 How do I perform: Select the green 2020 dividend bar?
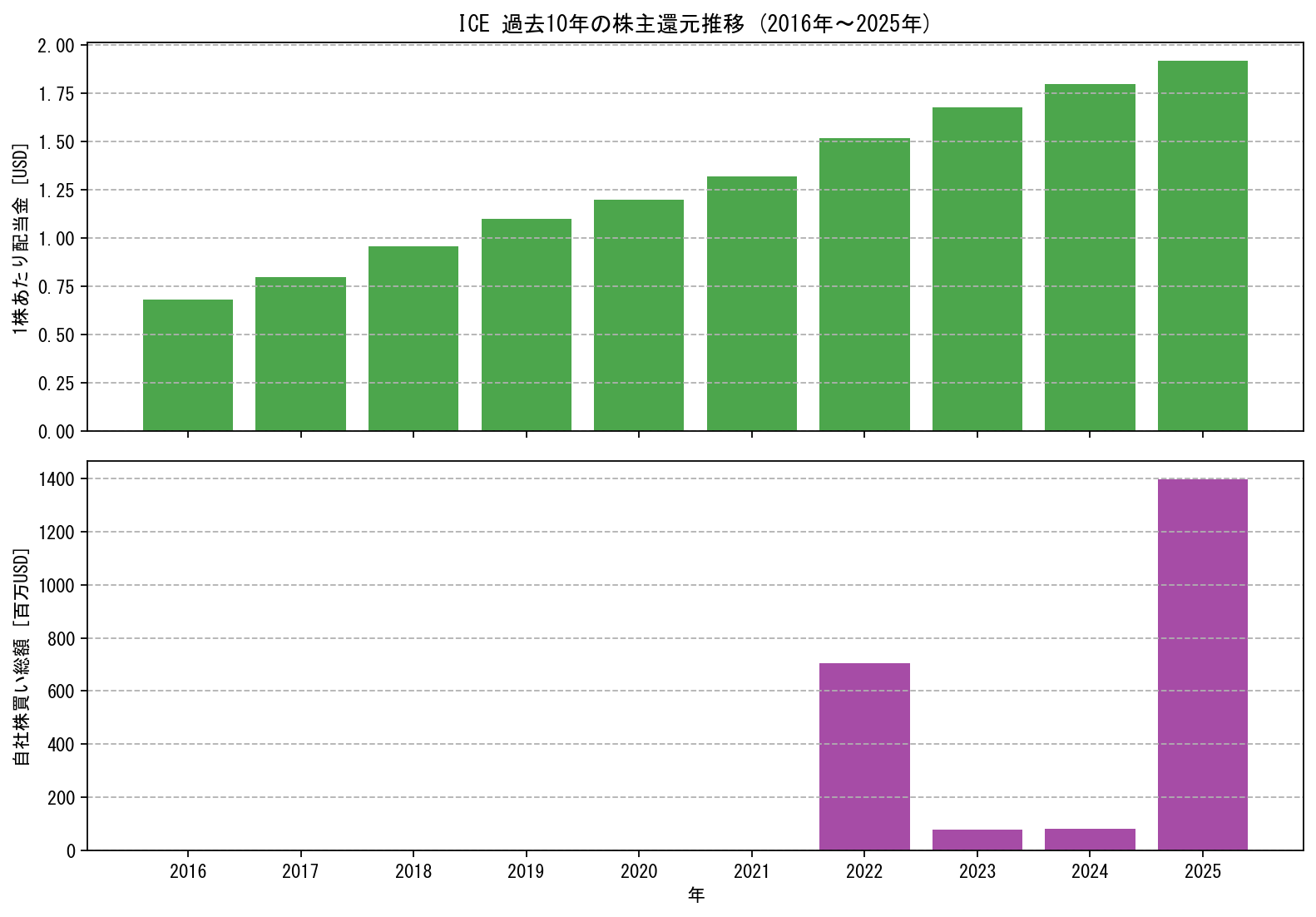pyautogui.click(x=639, y=315)
